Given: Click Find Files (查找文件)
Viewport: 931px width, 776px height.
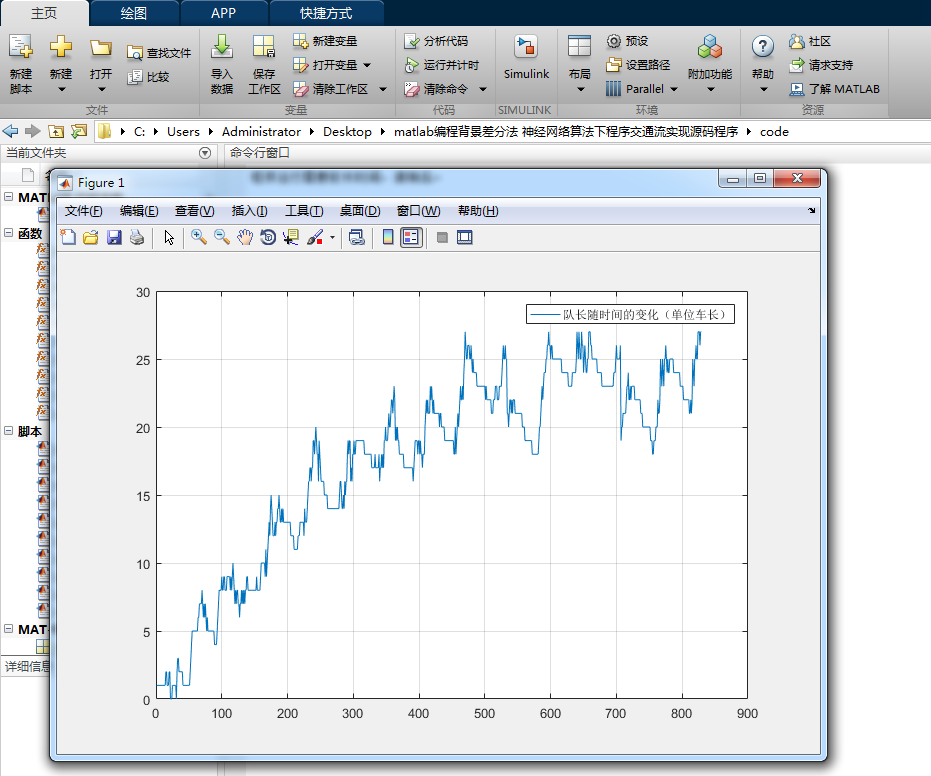Looking at the screenshot, I should pos(159,53).
